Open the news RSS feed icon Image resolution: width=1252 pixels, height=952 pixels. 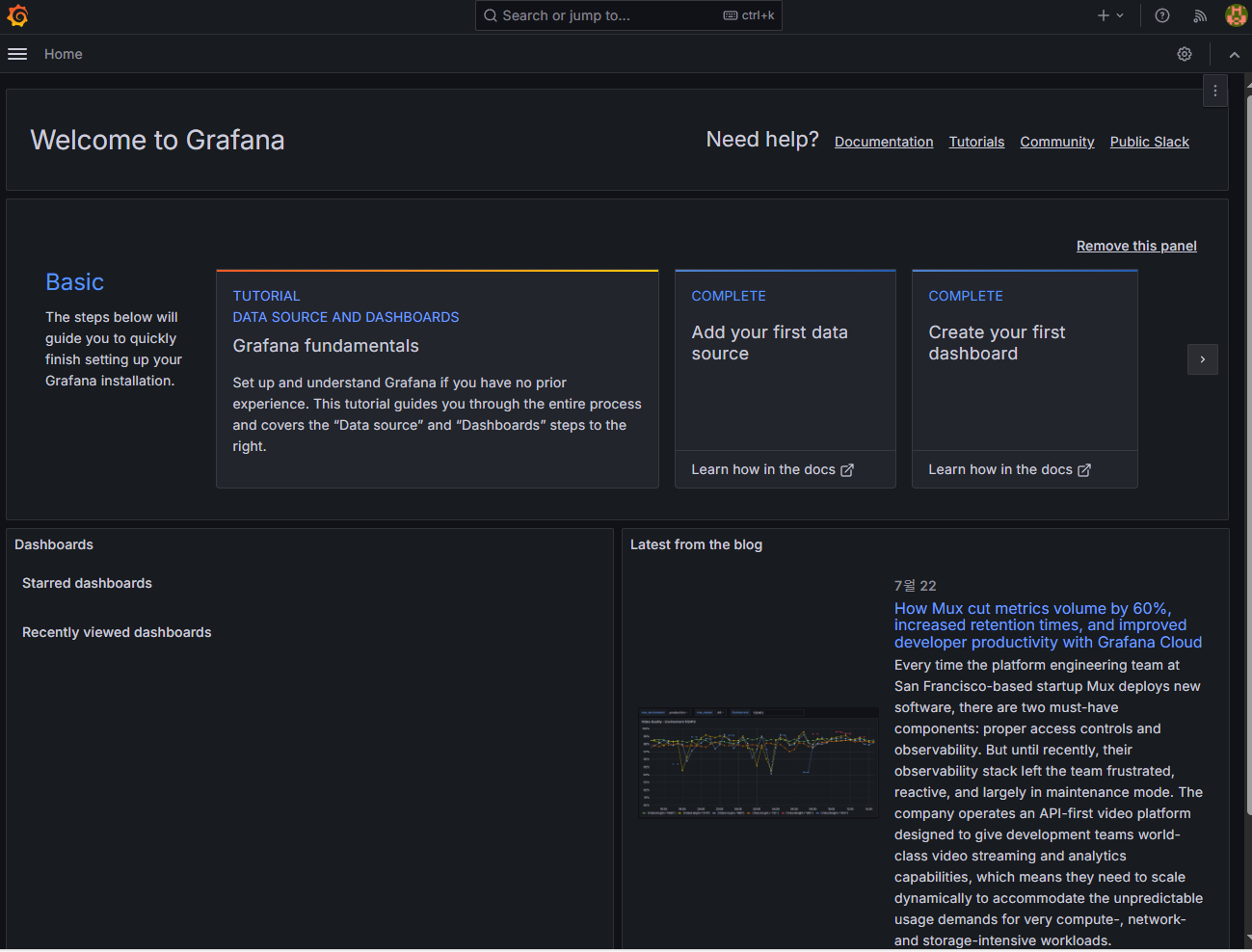tap(1200, 15)
